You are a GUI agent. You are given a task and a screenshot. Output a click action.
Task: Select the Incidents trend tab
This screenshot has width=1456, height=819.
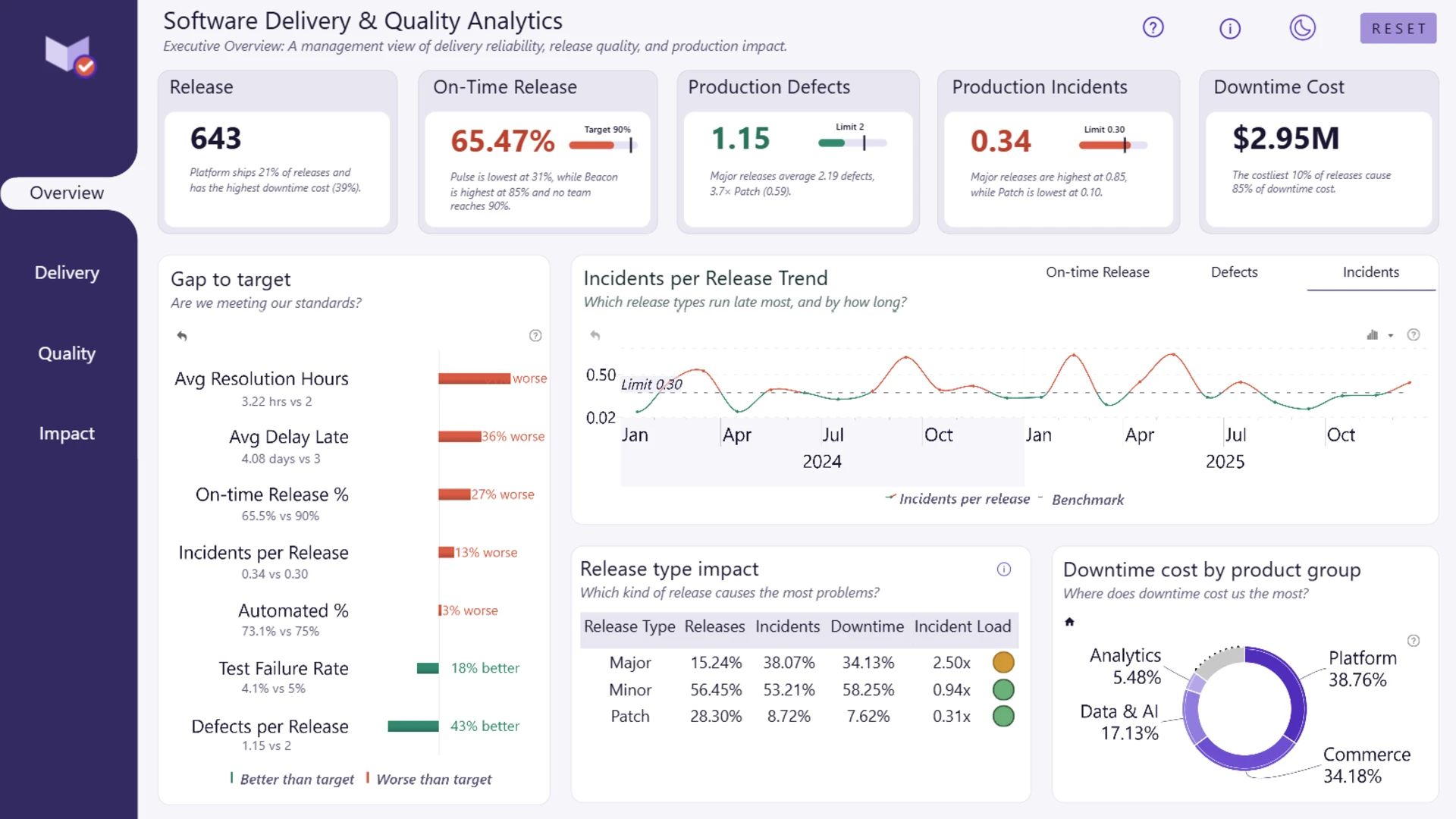point(1370,272)
